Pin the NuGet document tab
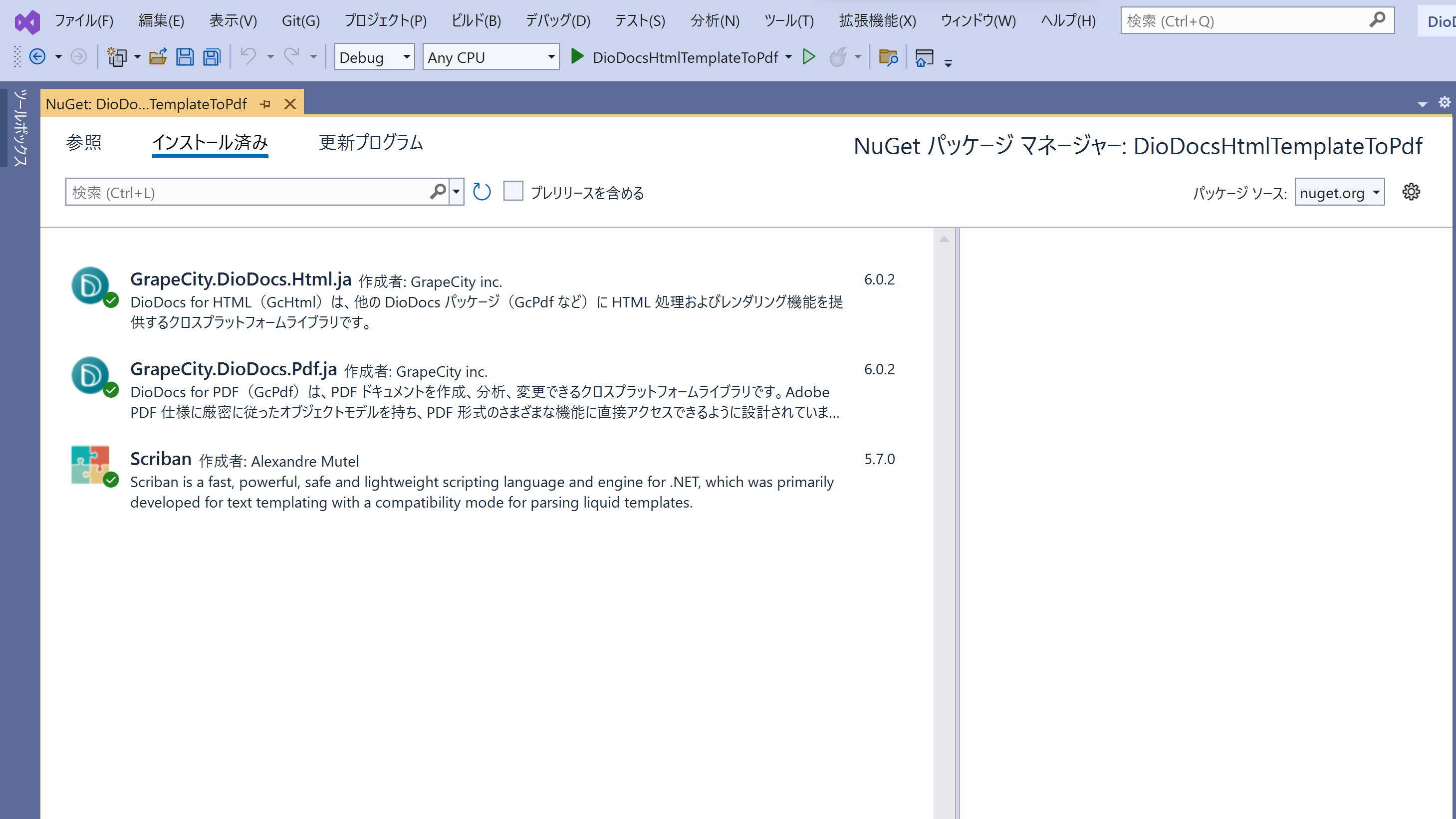The image size is (1456, 819). point(265,104)
